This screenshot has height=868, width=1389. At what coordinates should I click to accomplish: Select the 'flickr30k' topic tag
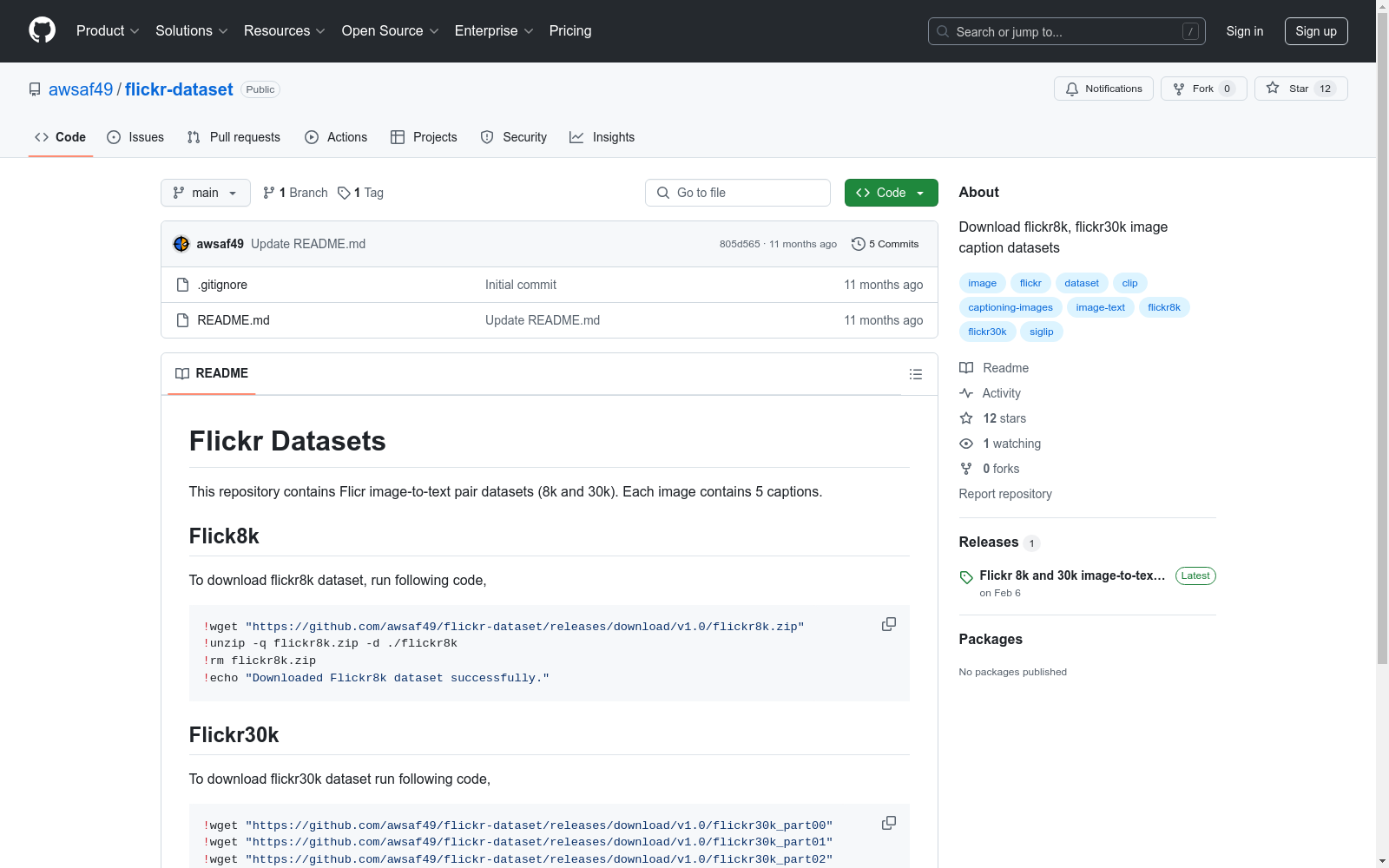coord(987,332)
